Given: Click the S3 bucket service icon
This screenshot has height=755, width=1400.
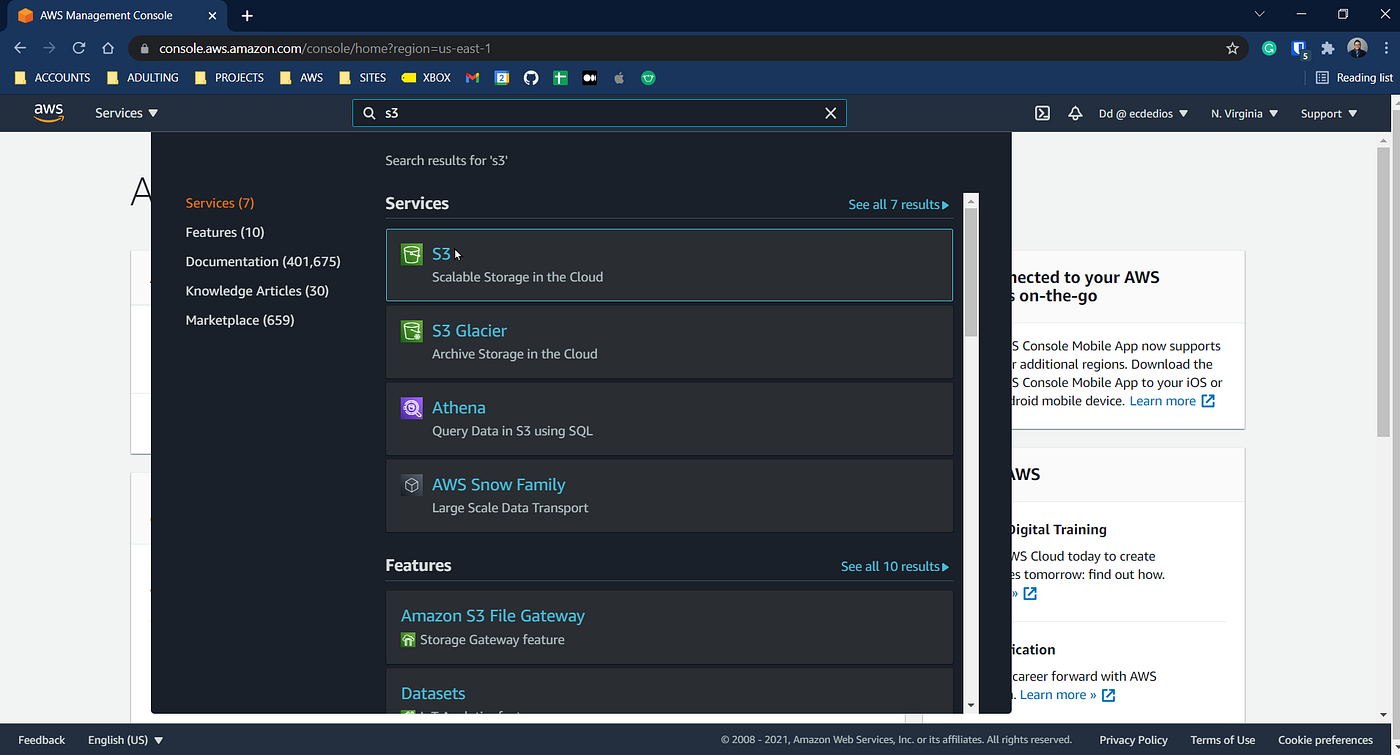Looking at the screenshot, I should [411, 255].
